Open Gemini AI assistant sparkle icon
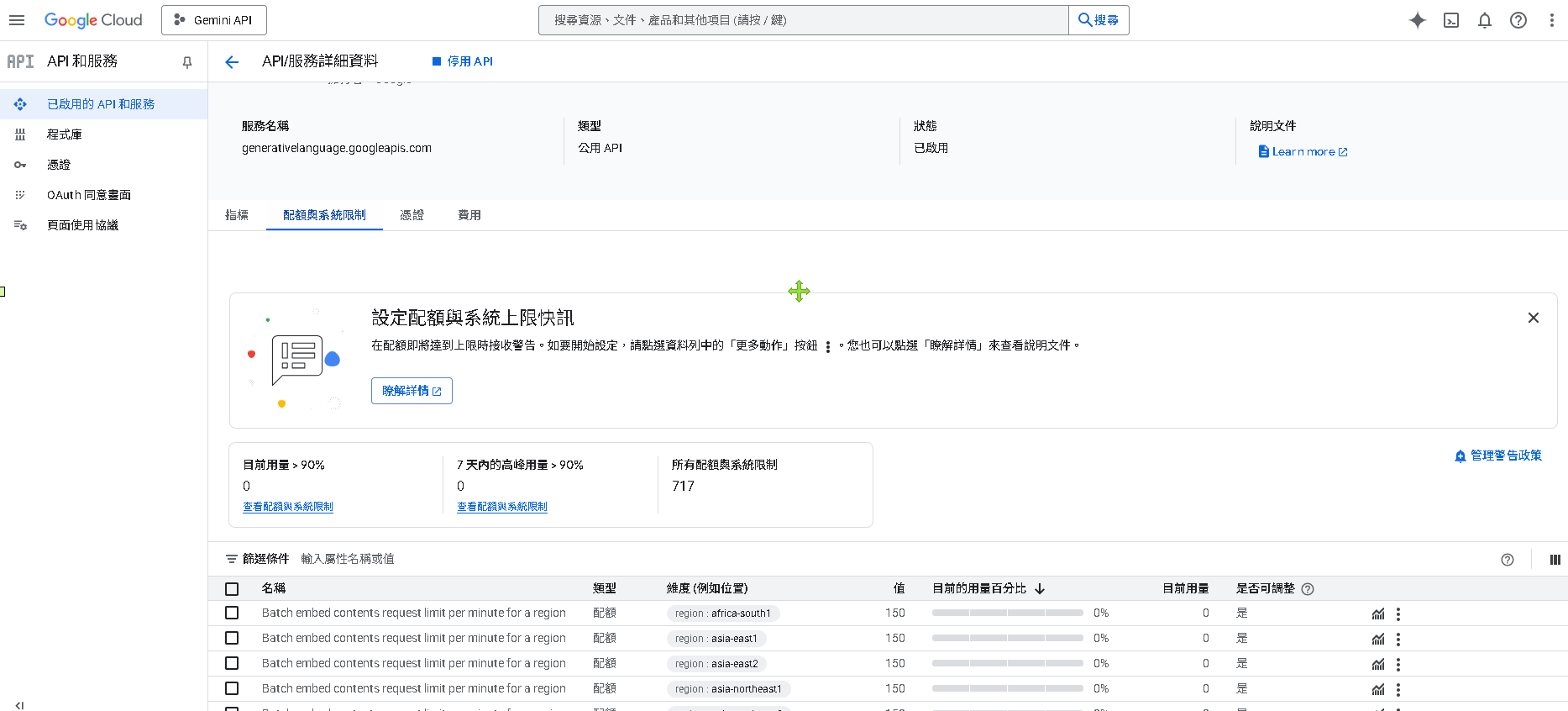Image resolution: width=1568 pixels, height=711 pixels. tap(1418, 20)
